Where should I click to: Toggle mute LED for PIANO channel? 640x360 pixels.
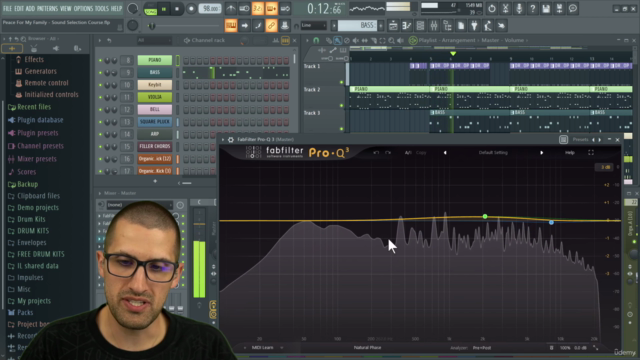(100, 60)
